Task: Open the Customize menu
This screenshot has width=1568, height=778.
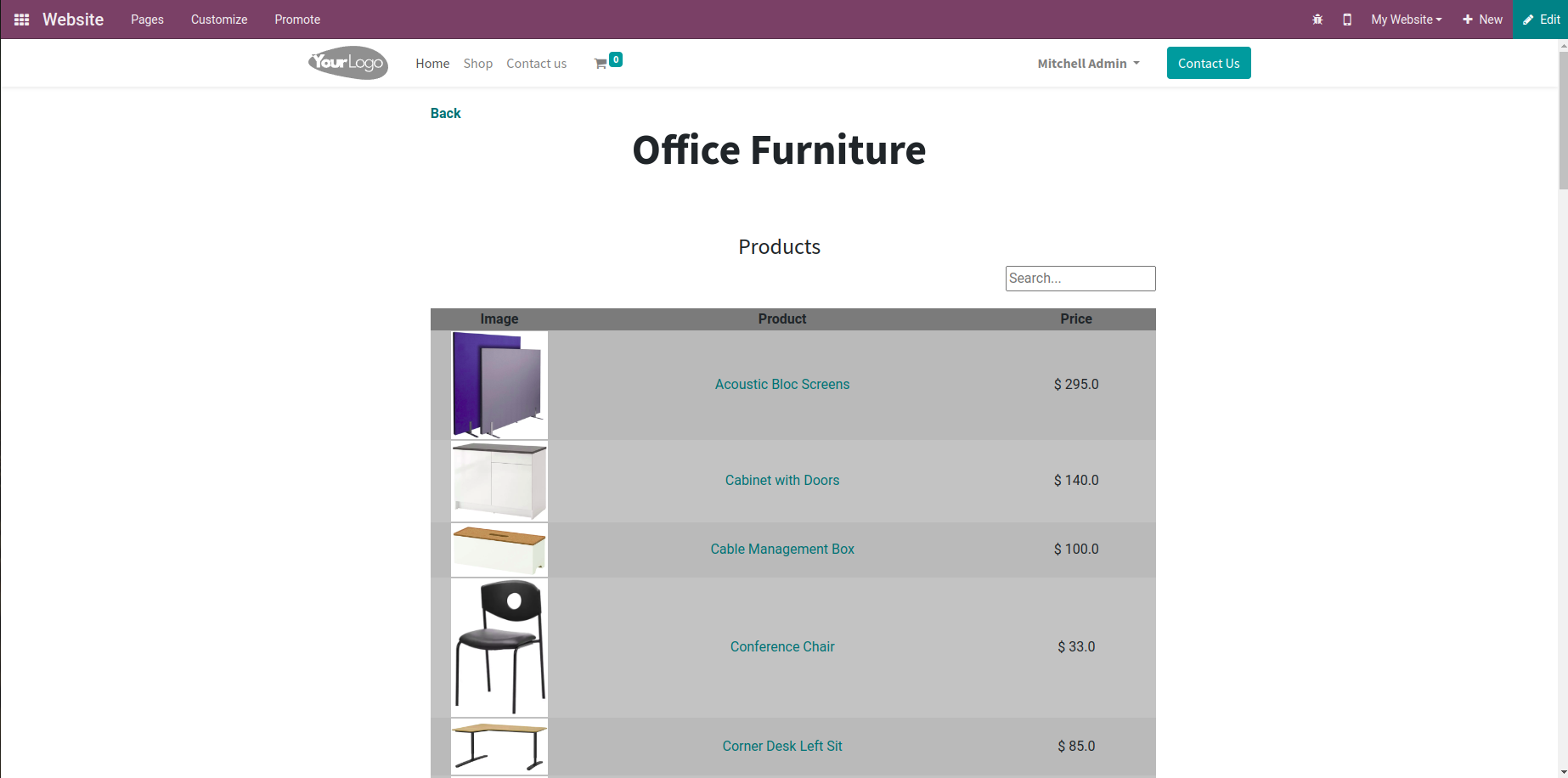Action: (x=219, y=20)
